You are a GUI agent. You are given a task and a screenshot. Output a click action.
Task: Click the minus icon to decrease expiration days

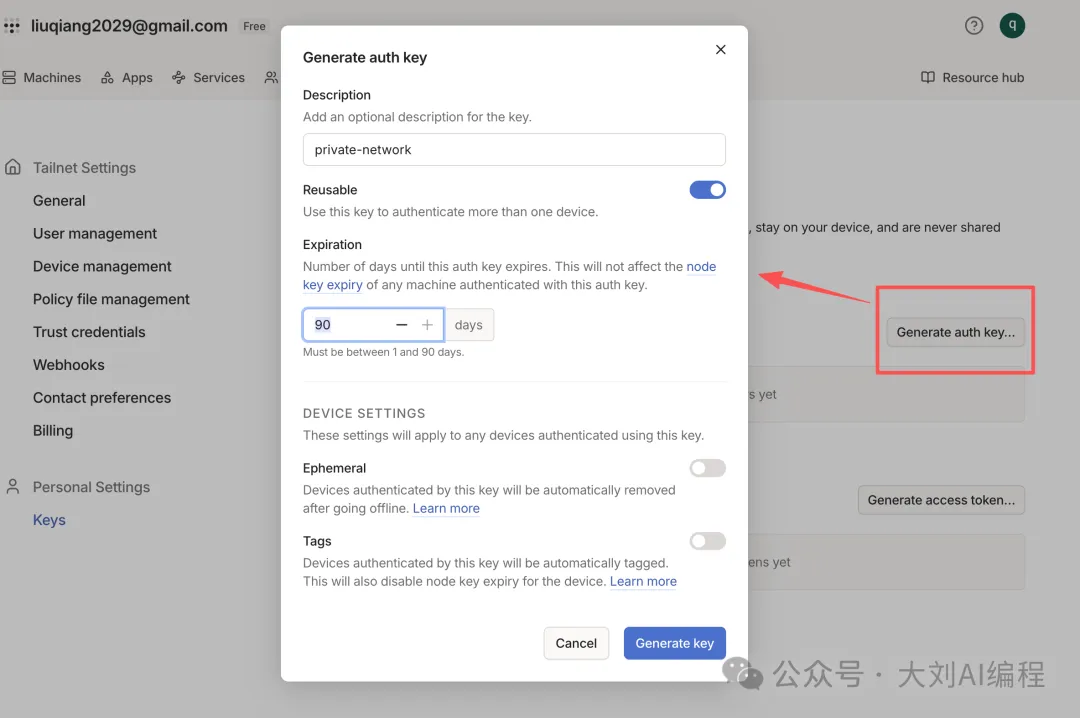click(402, 325)
